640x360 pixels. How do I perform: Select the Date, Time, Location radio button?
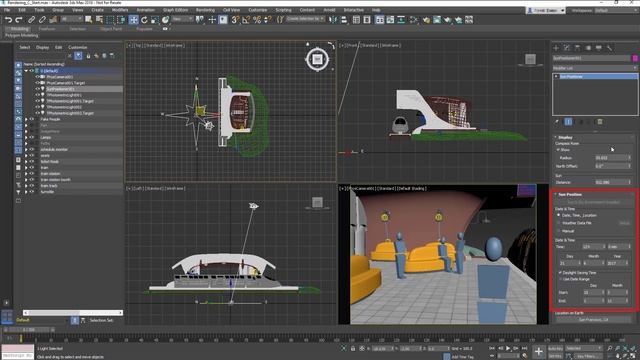click(x=559, y=215)
